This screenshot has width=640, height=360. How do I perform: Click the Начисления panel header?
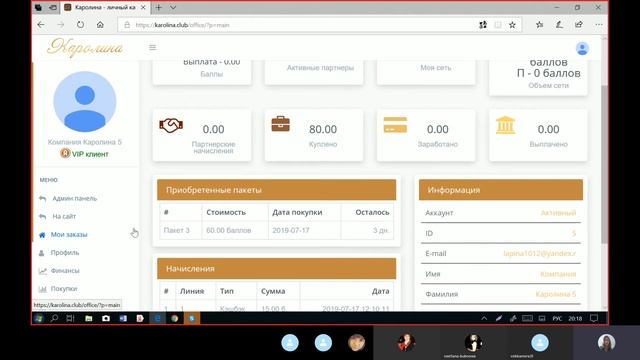pos(276,269)
